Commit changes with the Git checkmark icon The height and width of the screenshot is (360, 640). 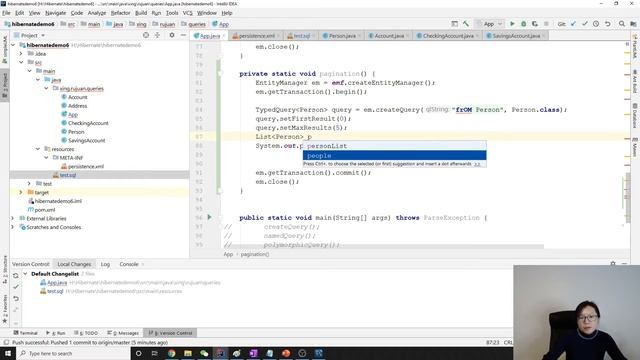[x=584, y=24]
